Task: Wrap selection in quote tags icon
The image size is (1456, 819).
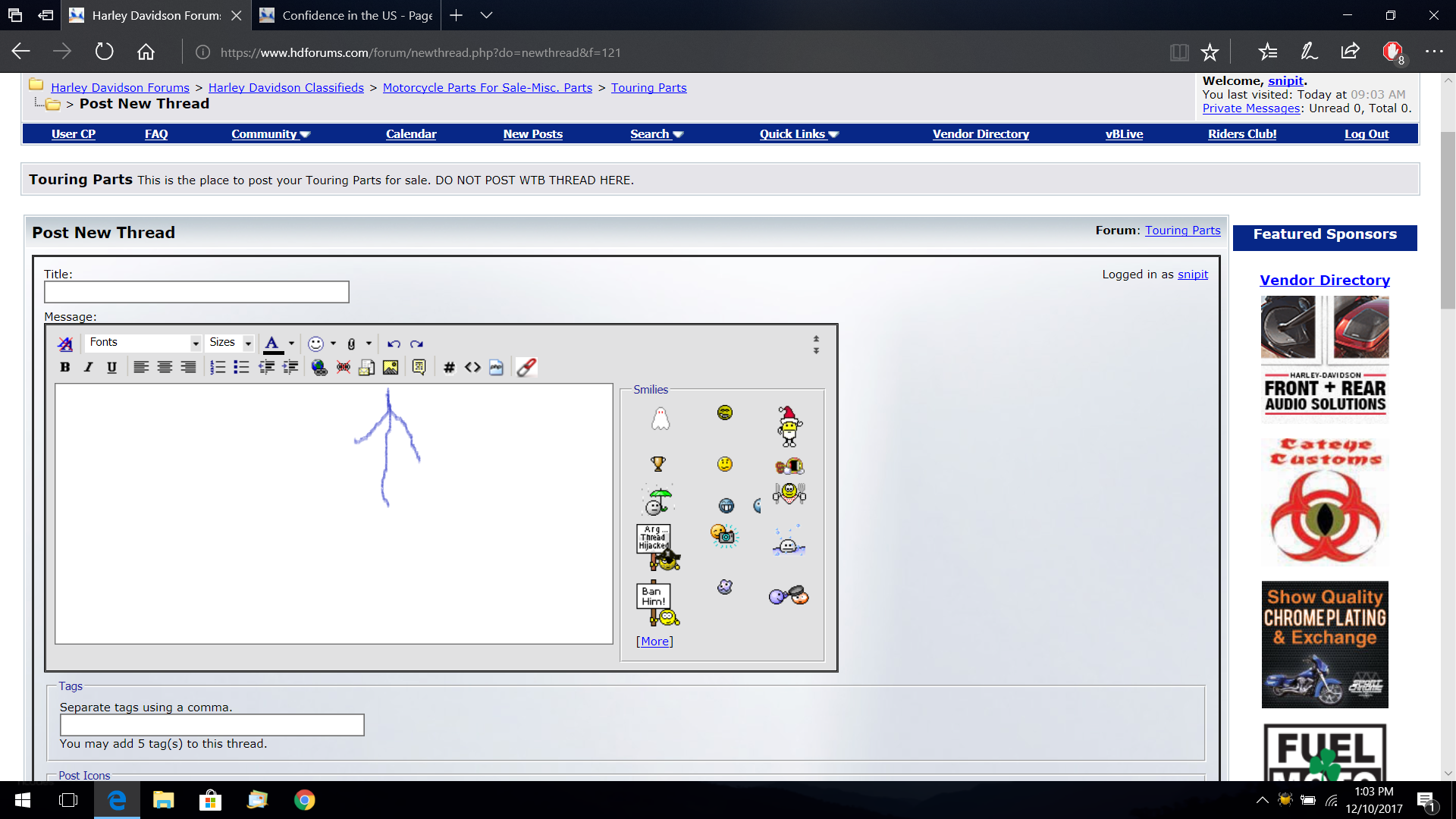Action: [419, 368]
